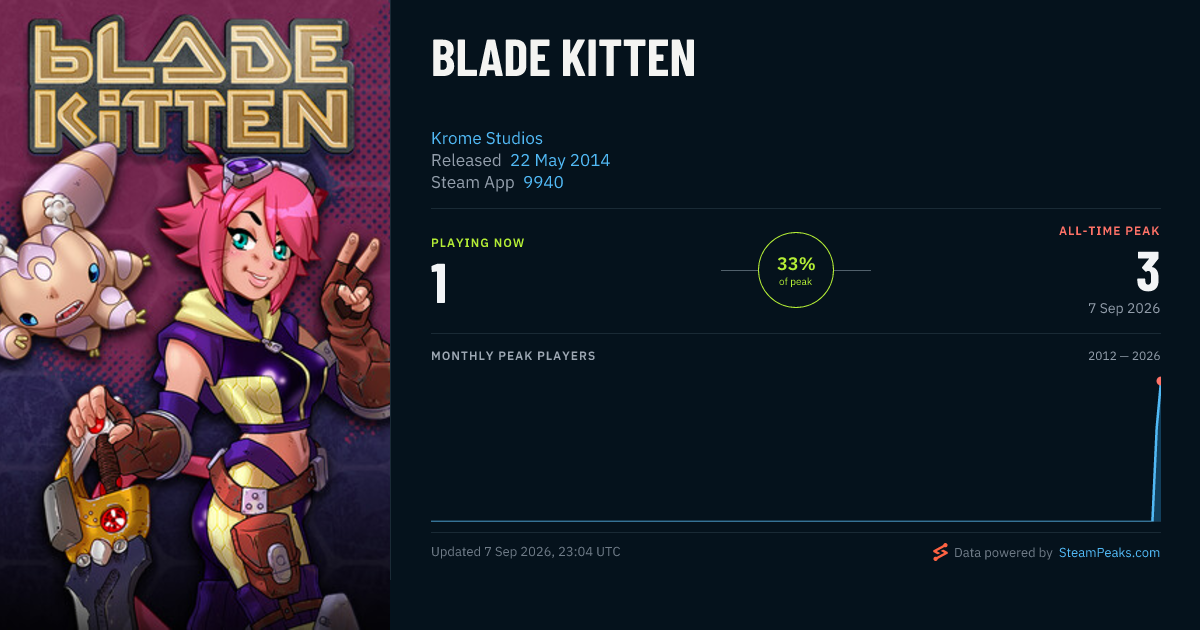
Task: Click the Data powered by text
Action: point(1003,552)
